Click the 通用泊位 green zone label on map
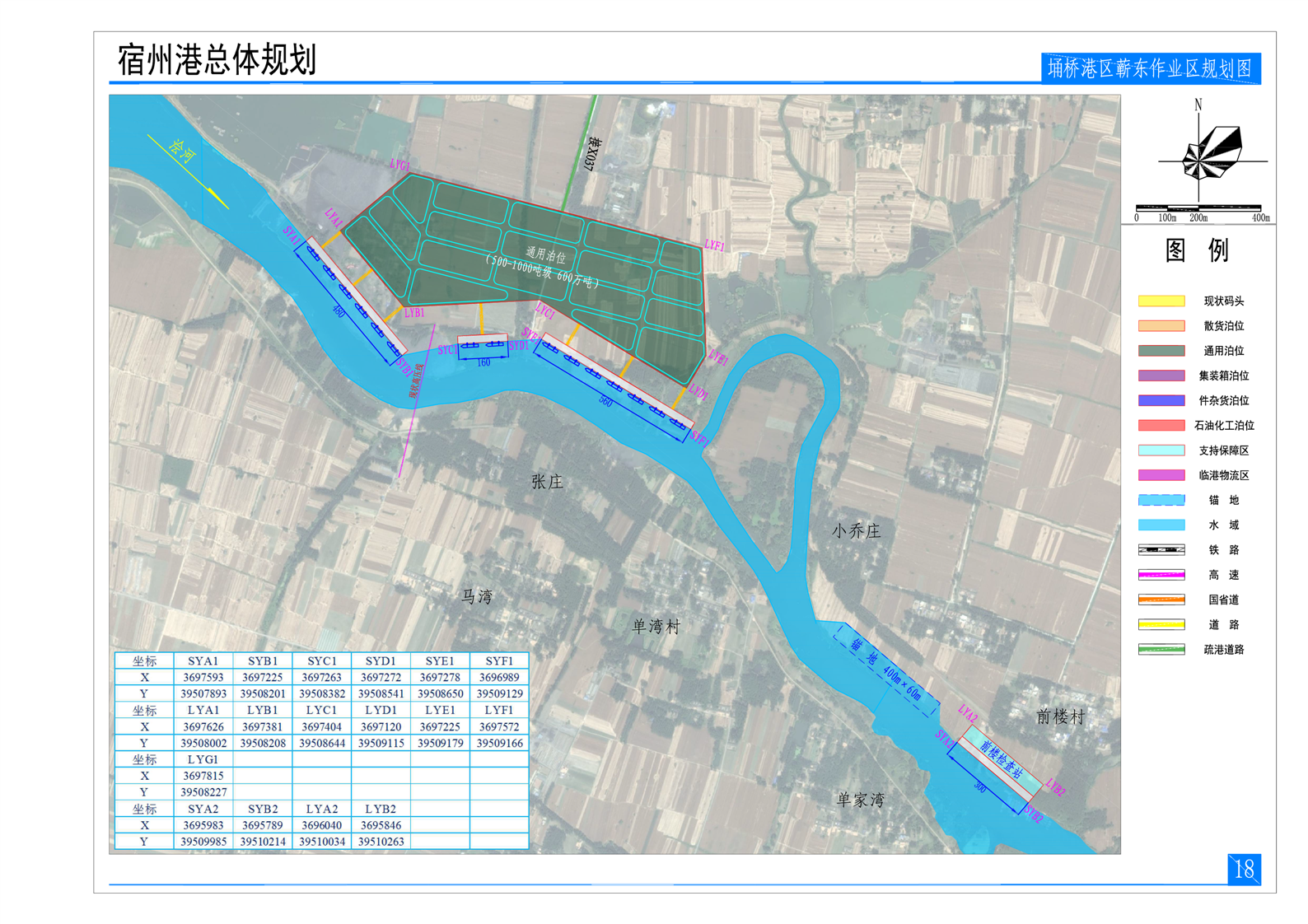This screenshot has width=1308, height=924. 545,254
